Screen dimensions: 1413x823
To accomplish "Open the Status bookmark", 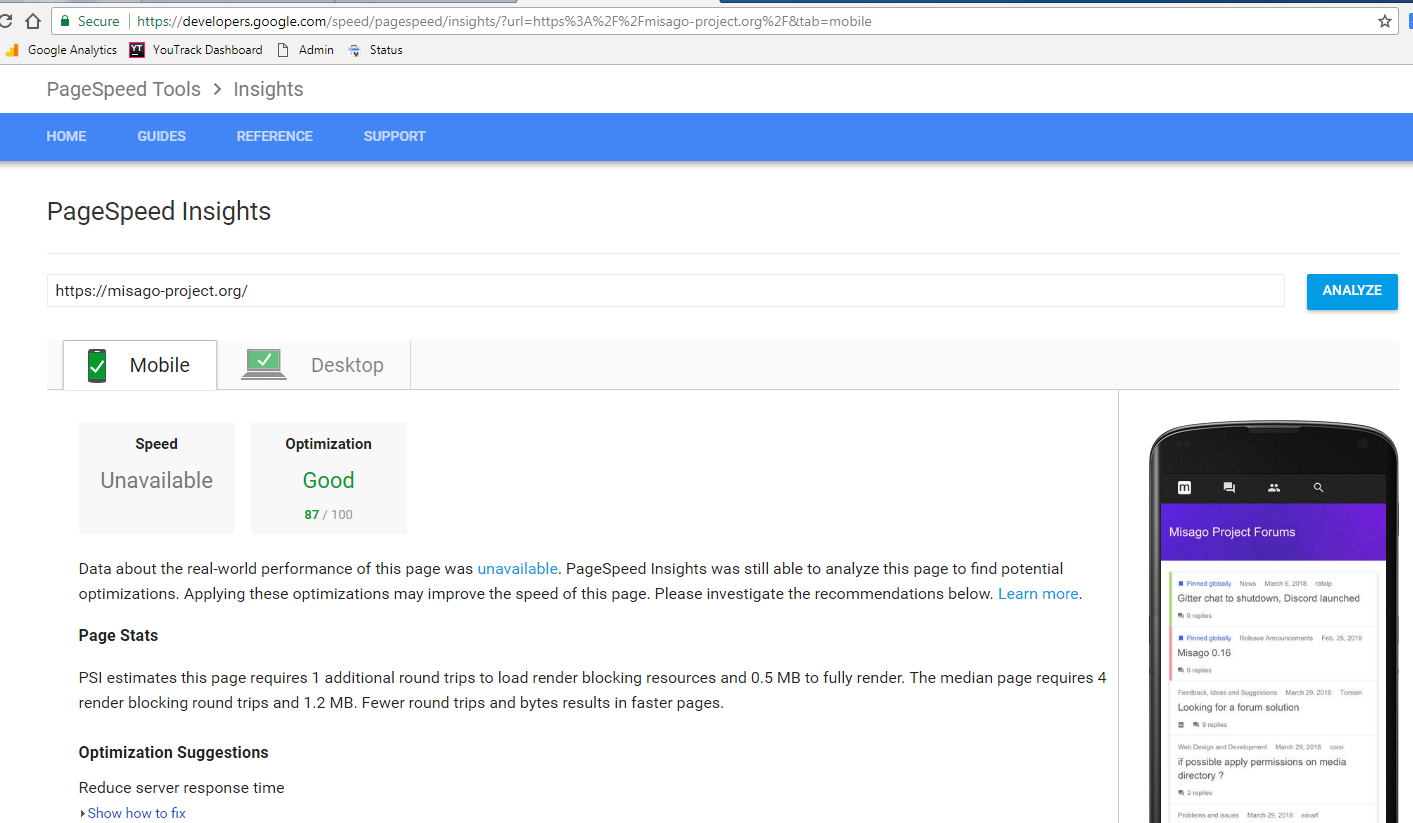I will (x=376, y=50).
